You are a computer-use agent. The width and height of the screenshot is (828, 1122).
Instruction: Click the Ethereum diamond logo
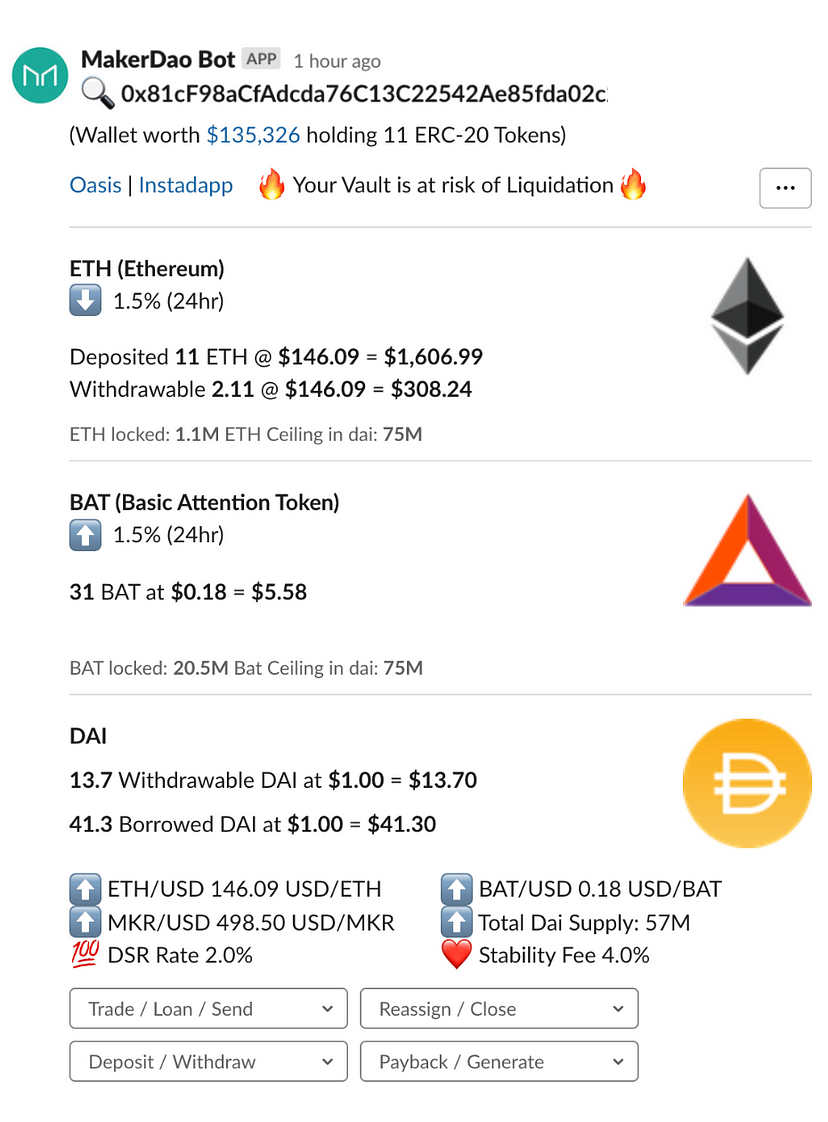pos(747,316)
